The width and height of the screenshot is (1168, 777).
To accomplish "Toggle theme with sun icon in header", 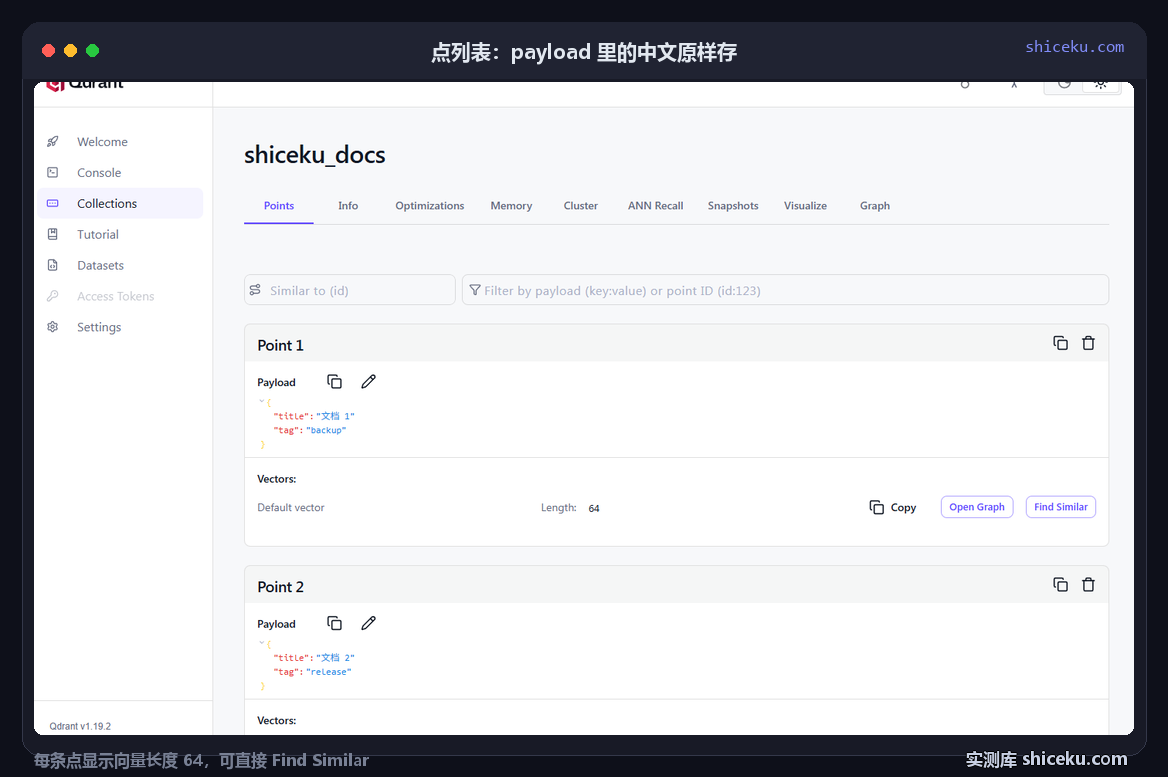I will pyautogui.click(x=1100, y=84).
